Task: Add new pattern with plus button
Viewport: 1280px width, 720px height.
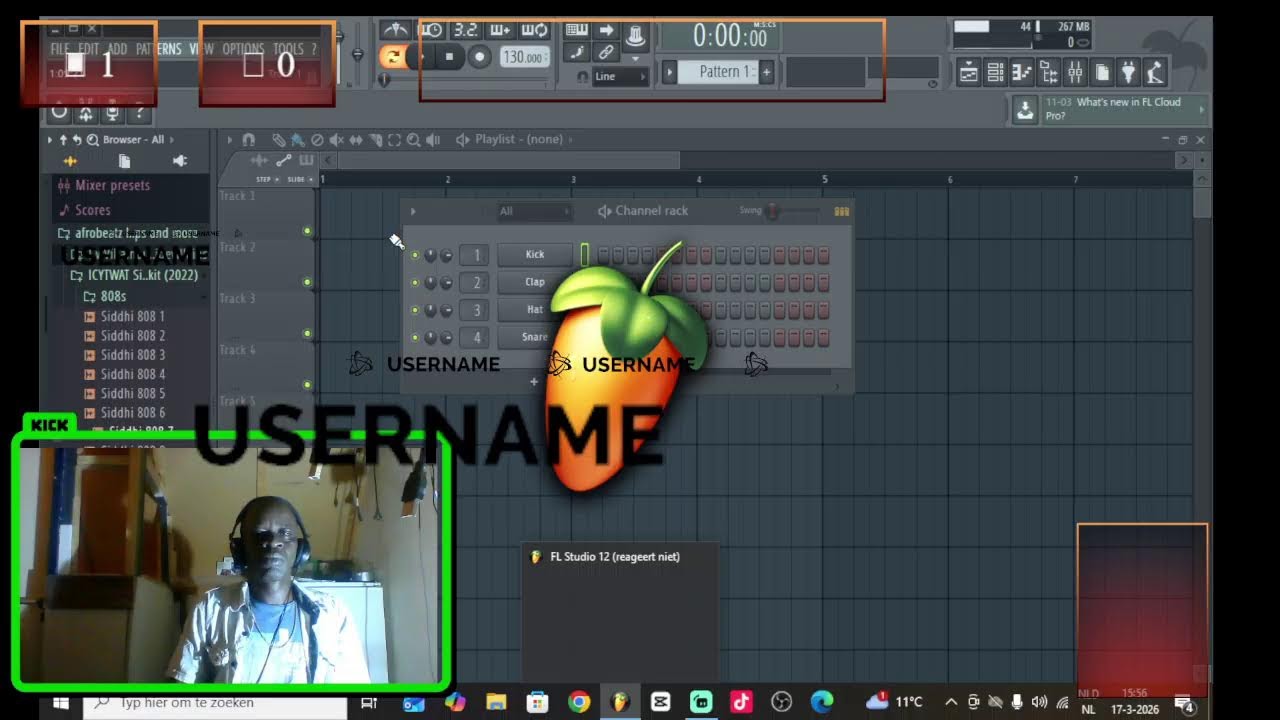Action: pyautogui.click(x=767, y=71)
